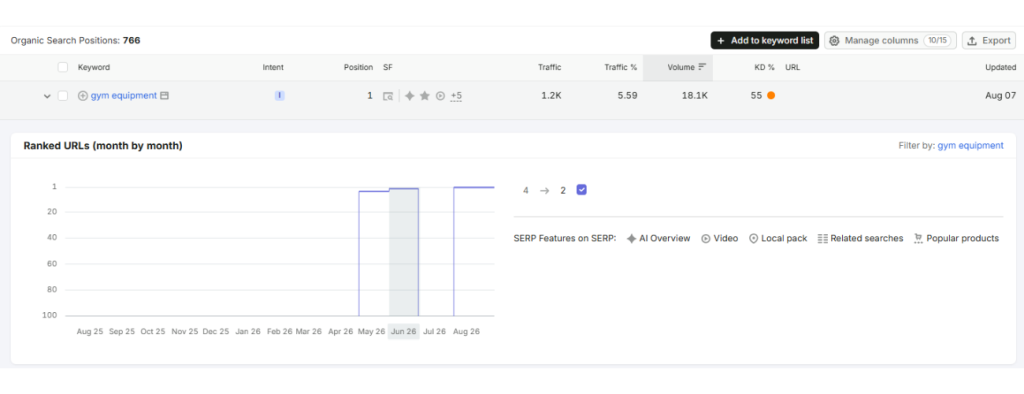Click the Updated column header

click(x=1000, y=67)
